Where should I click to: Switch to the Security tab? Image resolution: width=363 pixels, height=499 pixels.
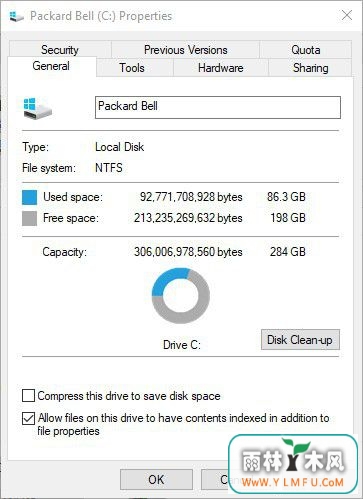coord(60,50)
